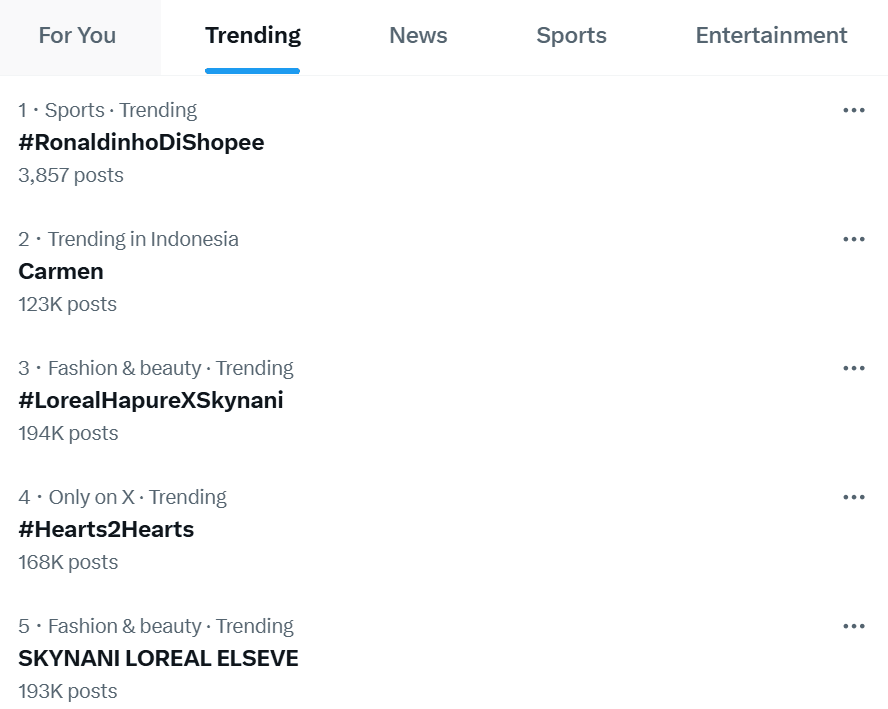The width and height of the screenshot is (888, 709).
Task: Click the 123K posts count
Action: [x=67, y=304]
